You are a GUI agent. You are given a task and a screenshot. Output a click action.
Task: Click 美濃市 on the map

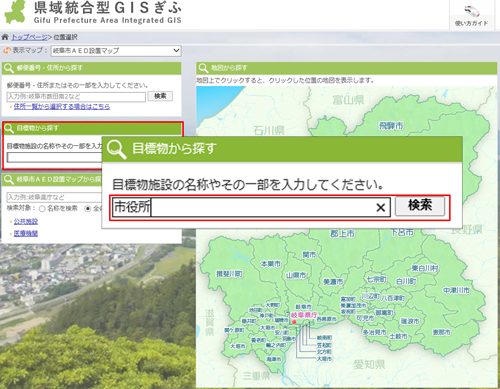[x=333, y=282]
